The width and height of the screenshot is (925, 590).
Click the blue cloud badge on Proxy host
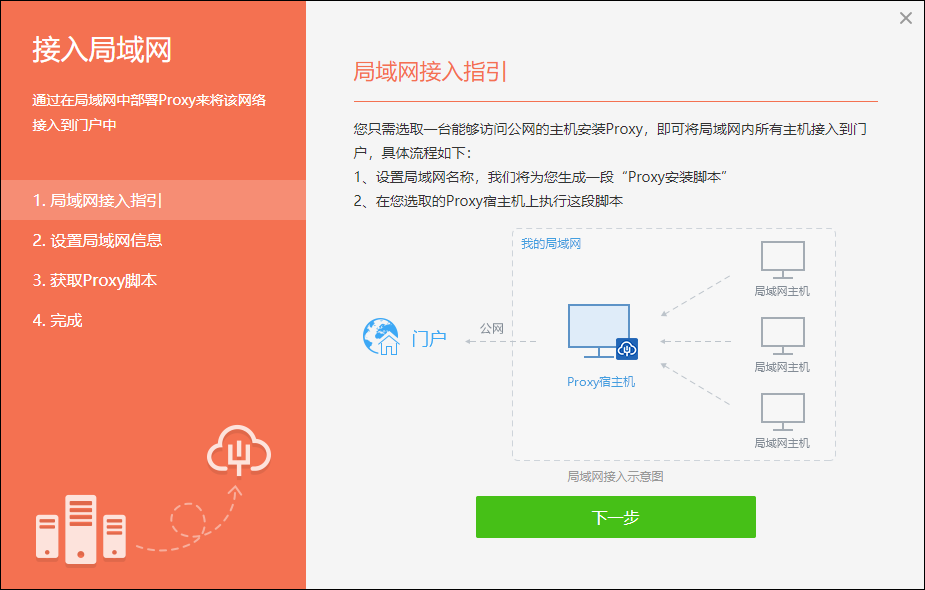pyautogui.click(x=626, y=349)
